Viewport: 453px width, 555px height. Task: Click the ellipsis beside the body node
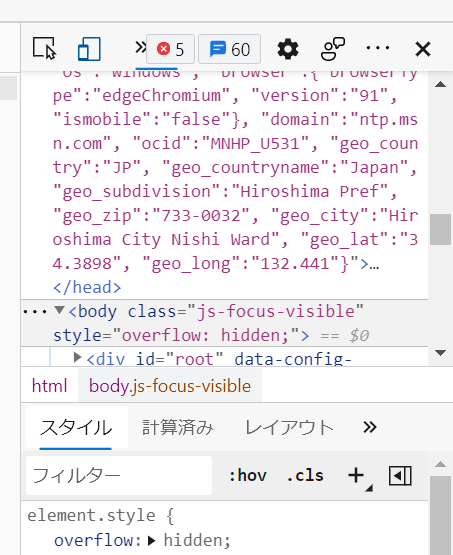tap(35, 312)
